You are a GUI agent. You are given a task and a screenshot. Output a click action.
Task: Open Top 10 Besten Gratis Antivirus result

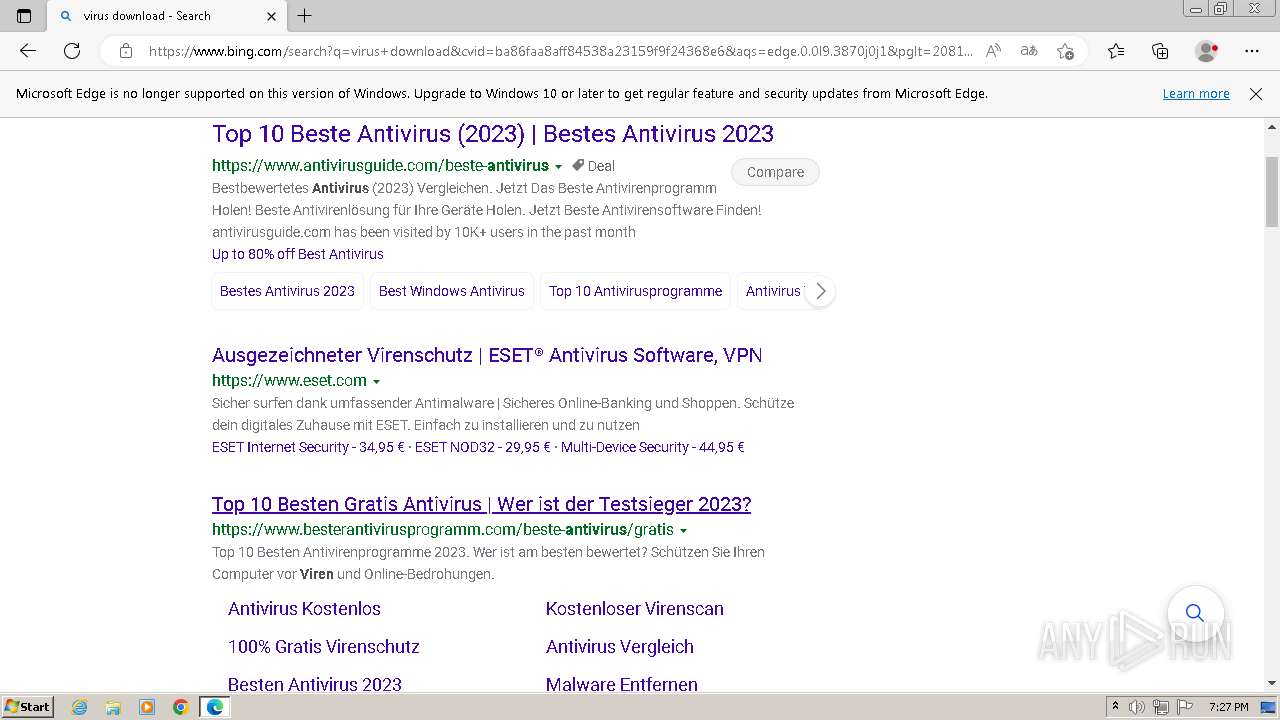coord(481,504)
